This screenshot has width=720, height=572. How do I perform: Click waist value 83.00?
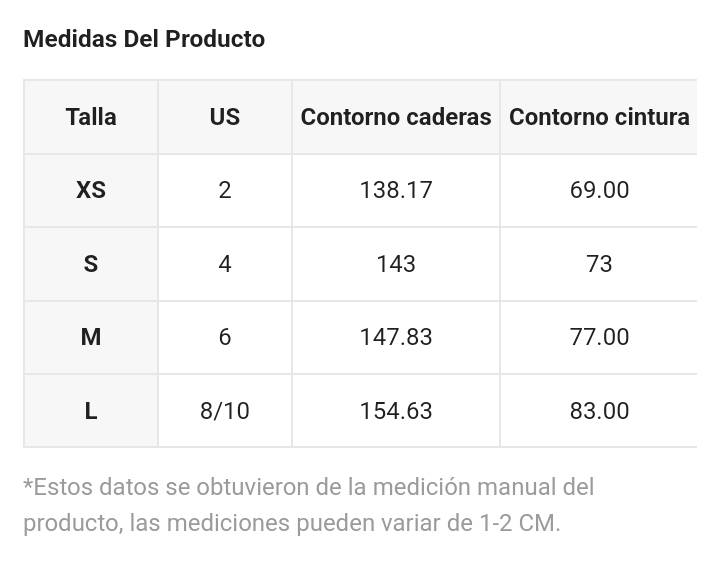599,411
